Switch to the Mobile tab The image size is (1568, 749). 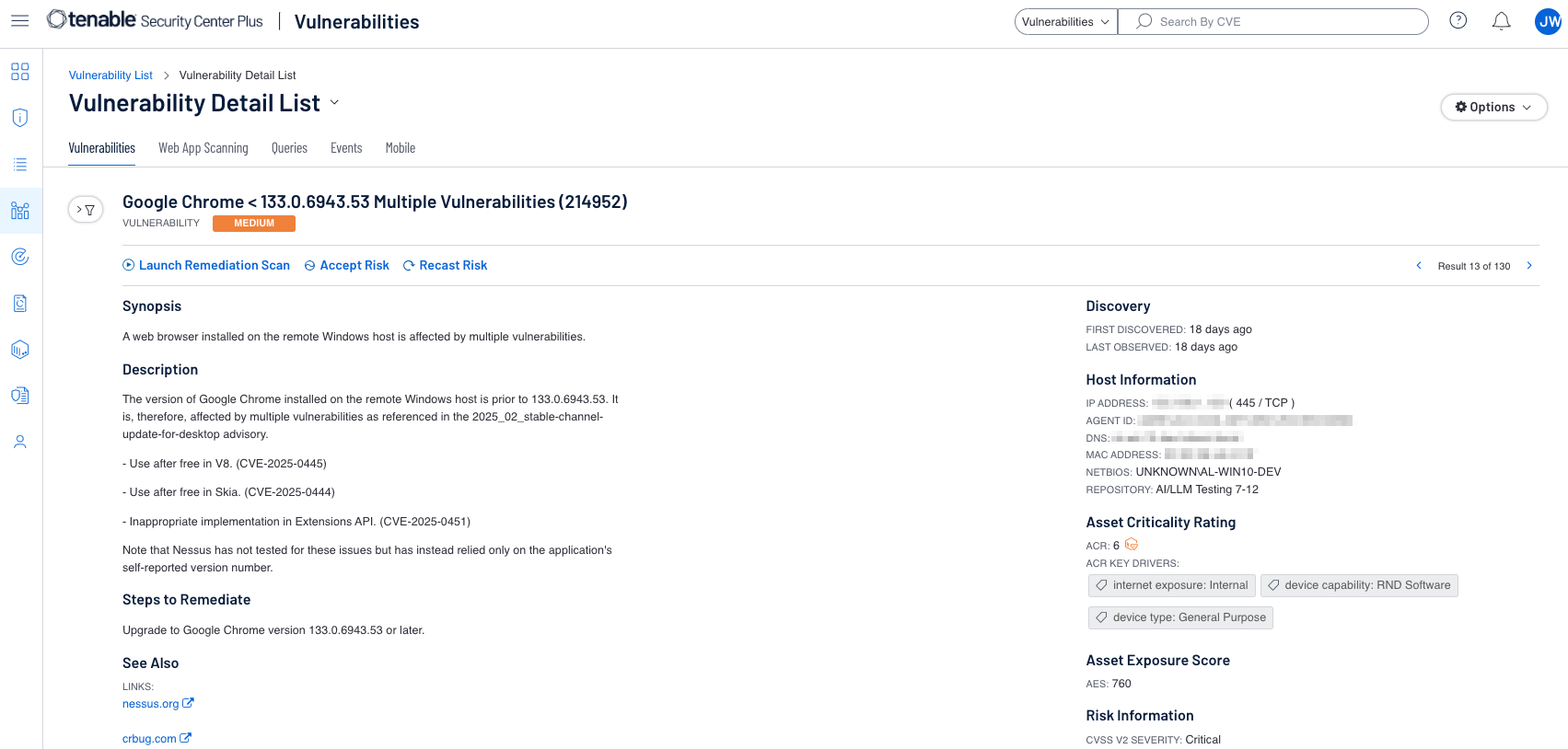tap(401, 148)
